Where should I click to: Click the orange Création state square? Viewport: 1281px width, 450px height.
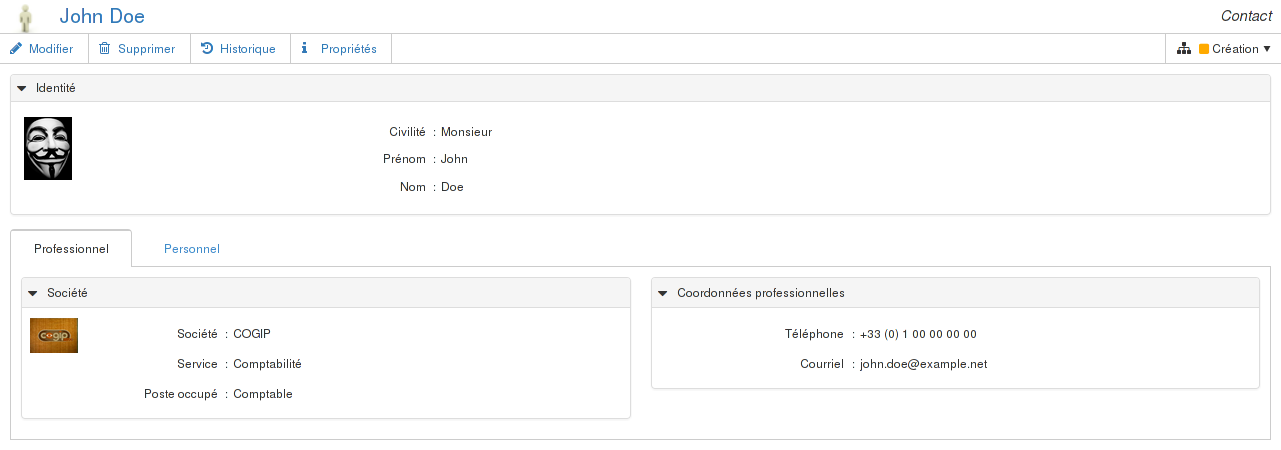(1204, 49)
